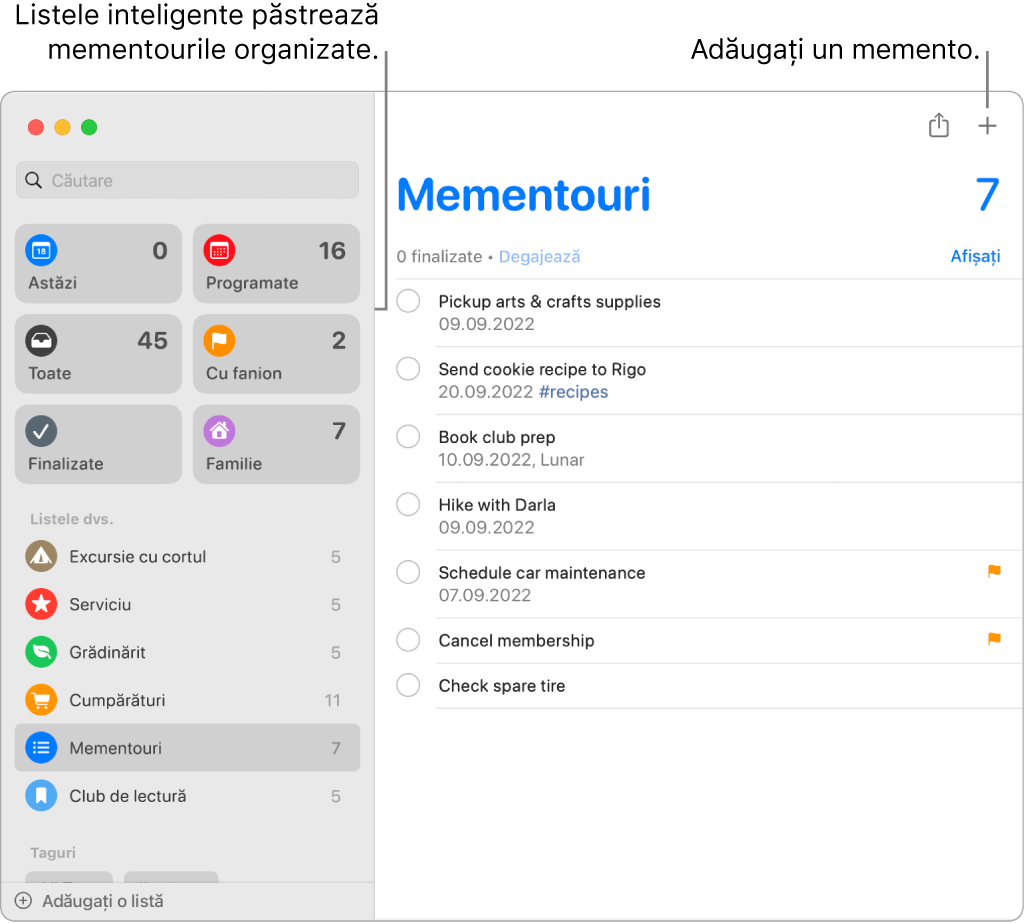Check off the 'Cancel membership' reminder
The width and height of the screenshot is (1027, 923).
(x=407, y=639)
